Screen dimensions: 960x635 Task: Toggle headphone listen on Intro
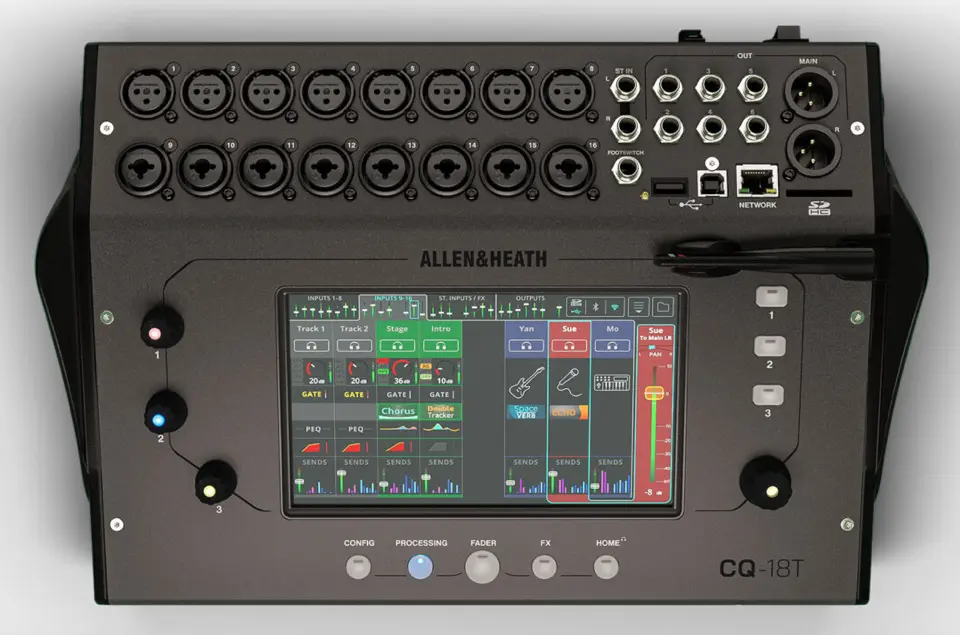[x=441, y=346]
